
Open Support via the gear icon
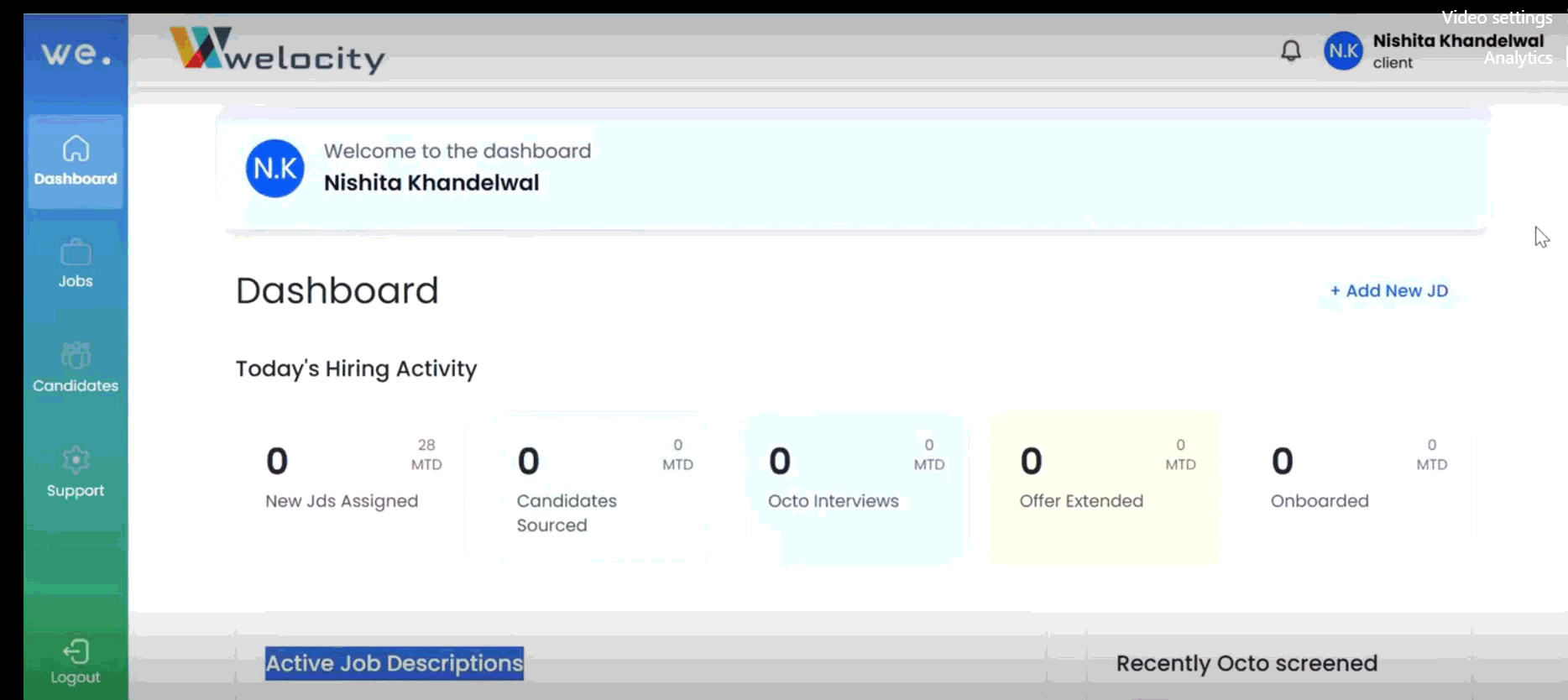pyautogui.click(x=76, y=460)
